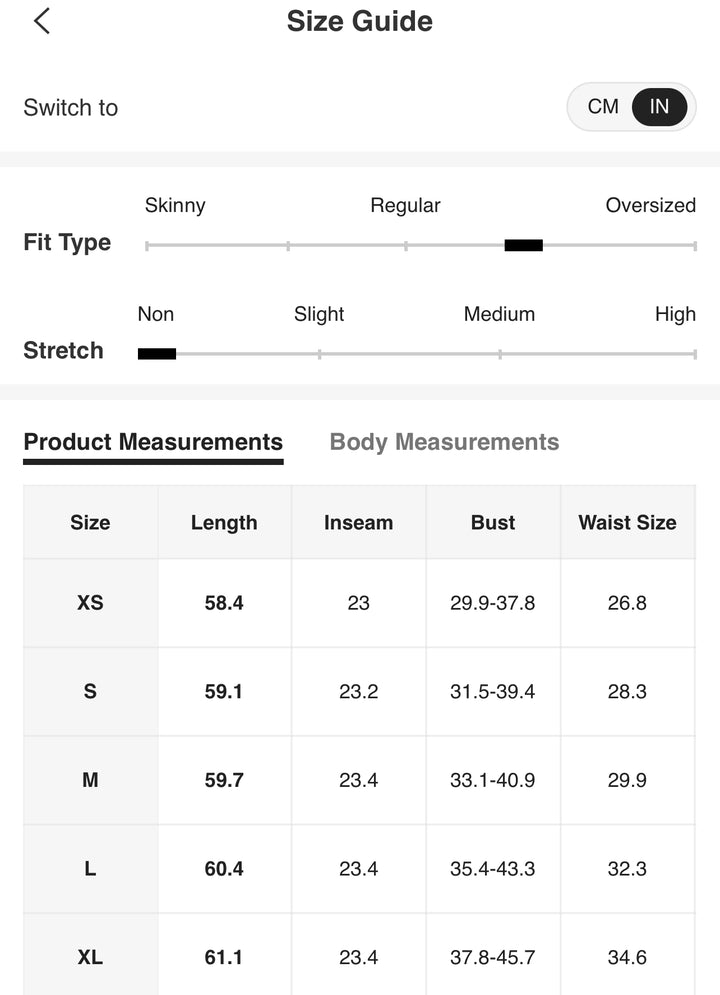Click the L length value 60.4
Screen dimensions: 720x995
click(224, 869)
